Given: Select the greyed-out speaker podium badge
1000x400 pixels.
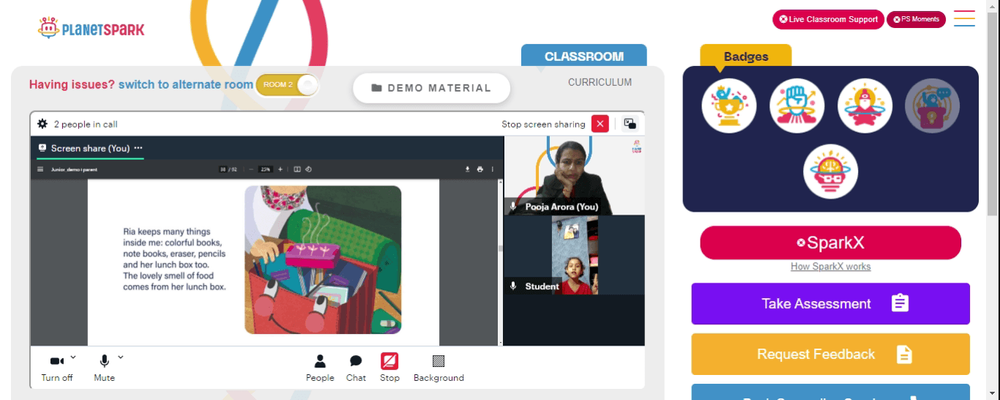Looking at the screenshot, I should point(932,106).
